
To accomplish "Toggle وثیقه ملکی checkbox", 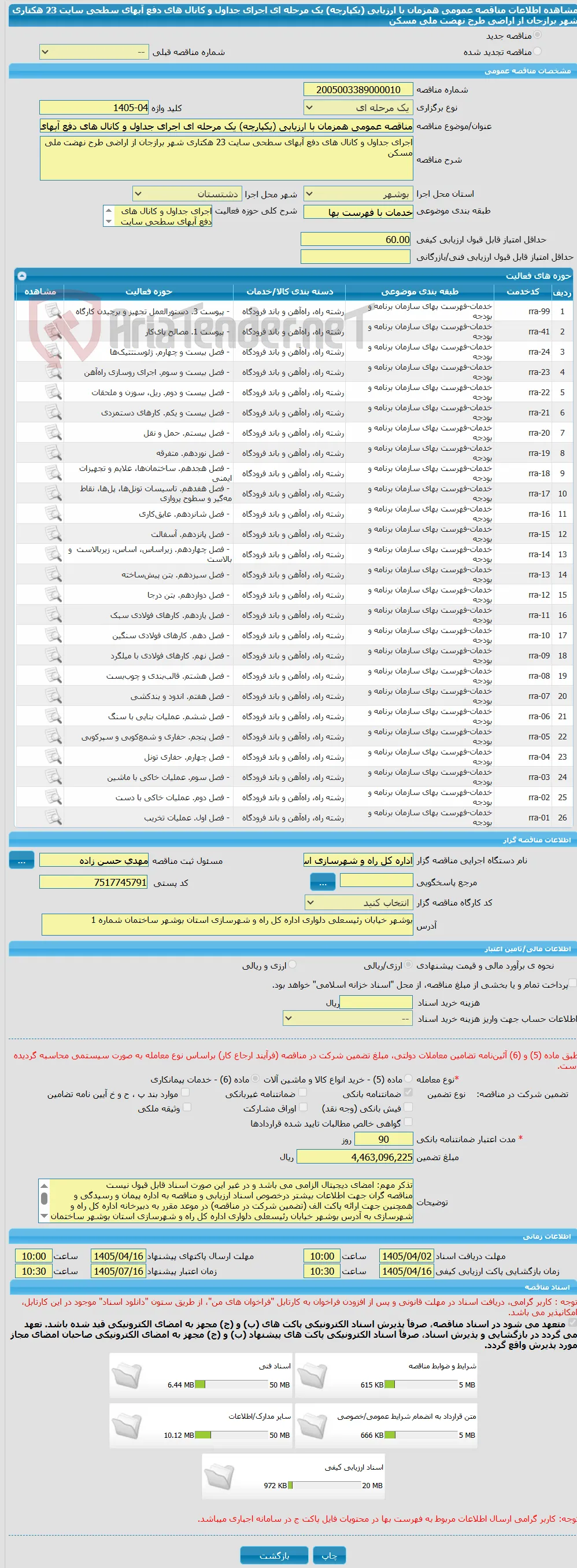I will coord(187,1107).
